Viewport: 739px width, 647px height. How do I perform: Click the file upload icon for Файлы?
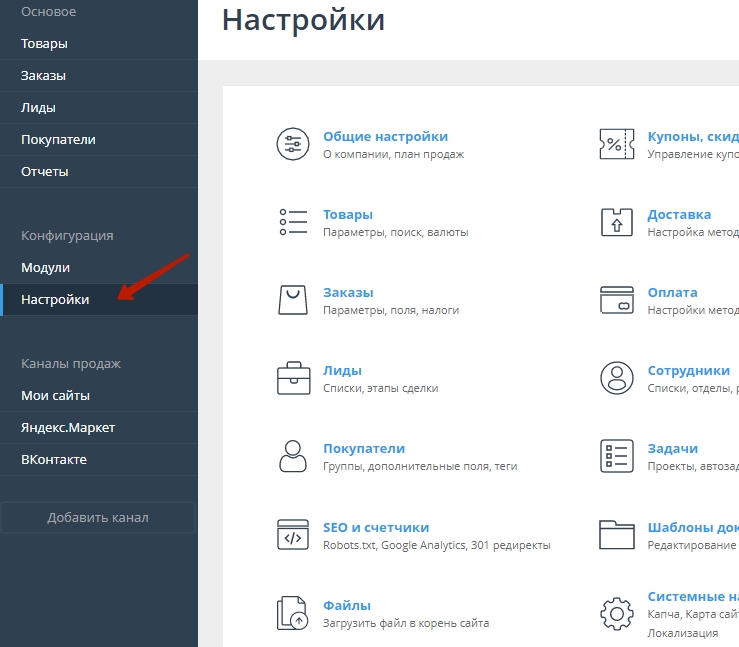point(293,613)
